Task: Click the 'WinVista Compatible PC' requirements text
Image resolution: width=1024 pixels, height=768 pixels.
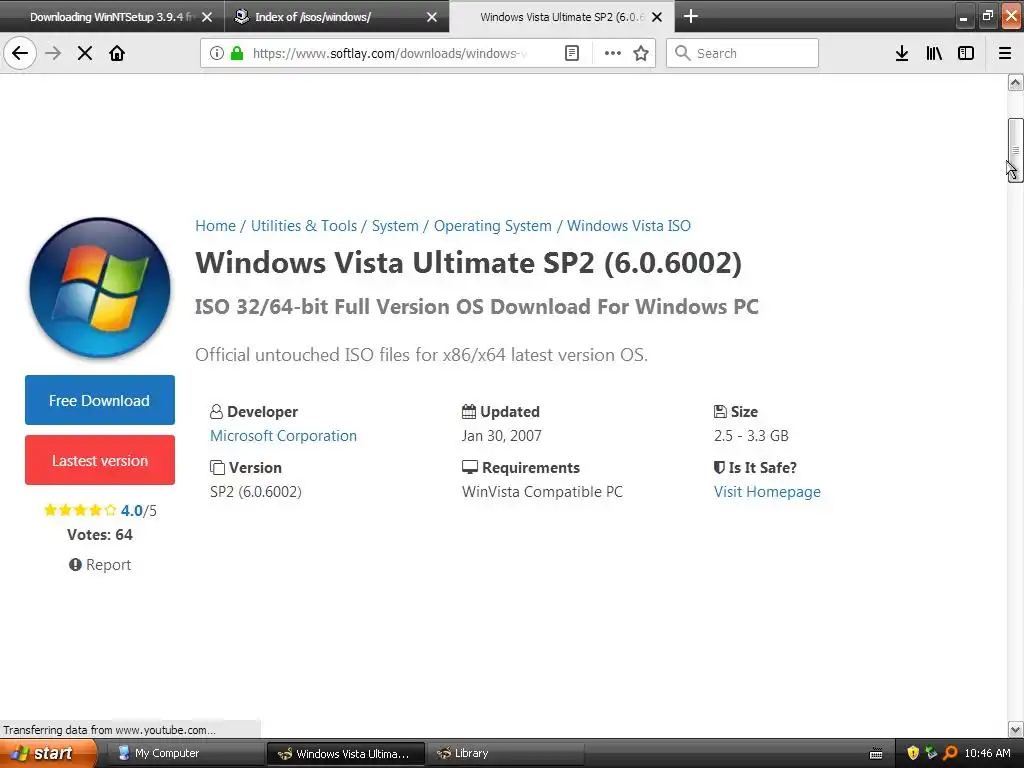Action: click(542, 492)
